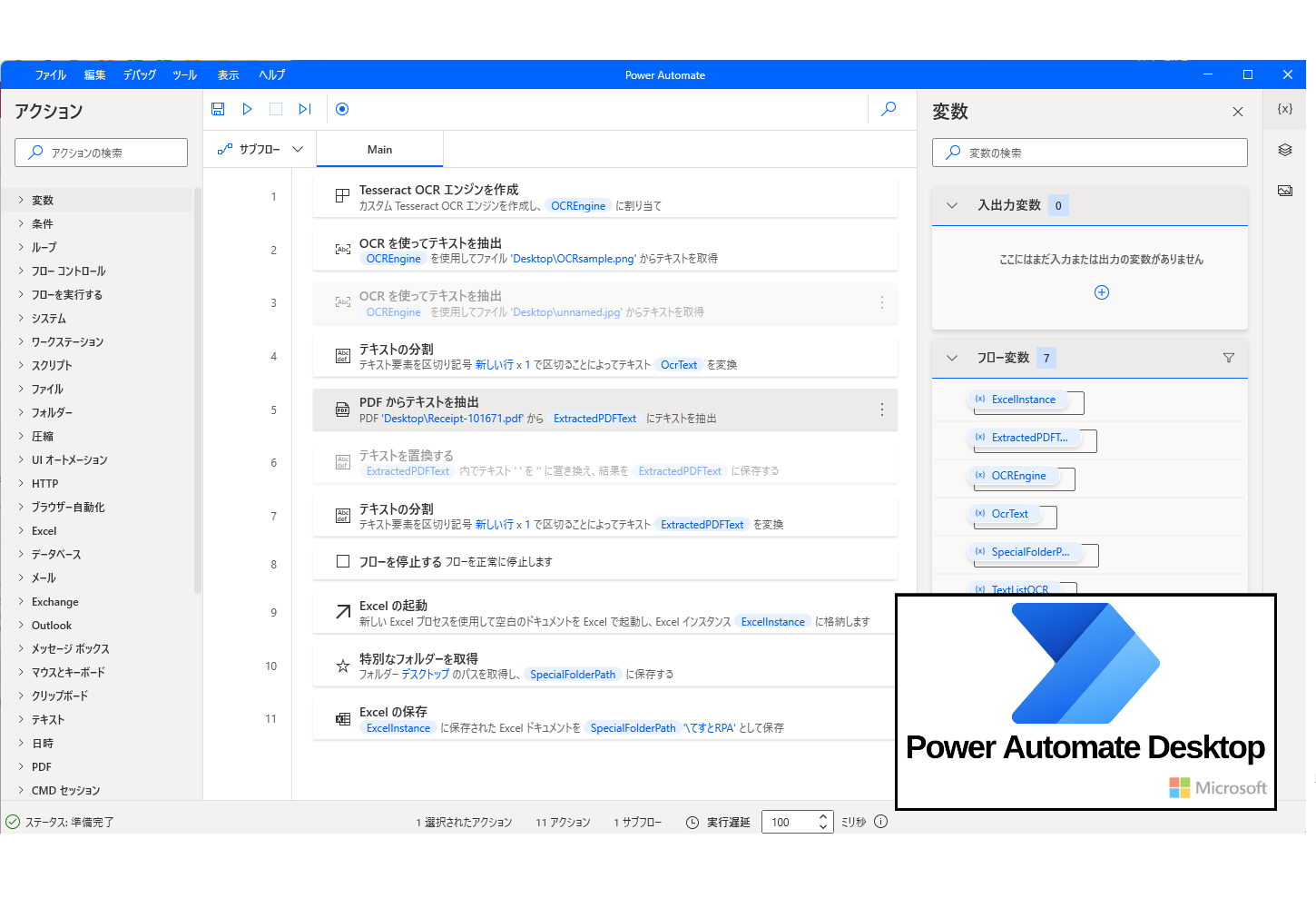Expand the CMD セッション group

(21, 790)
